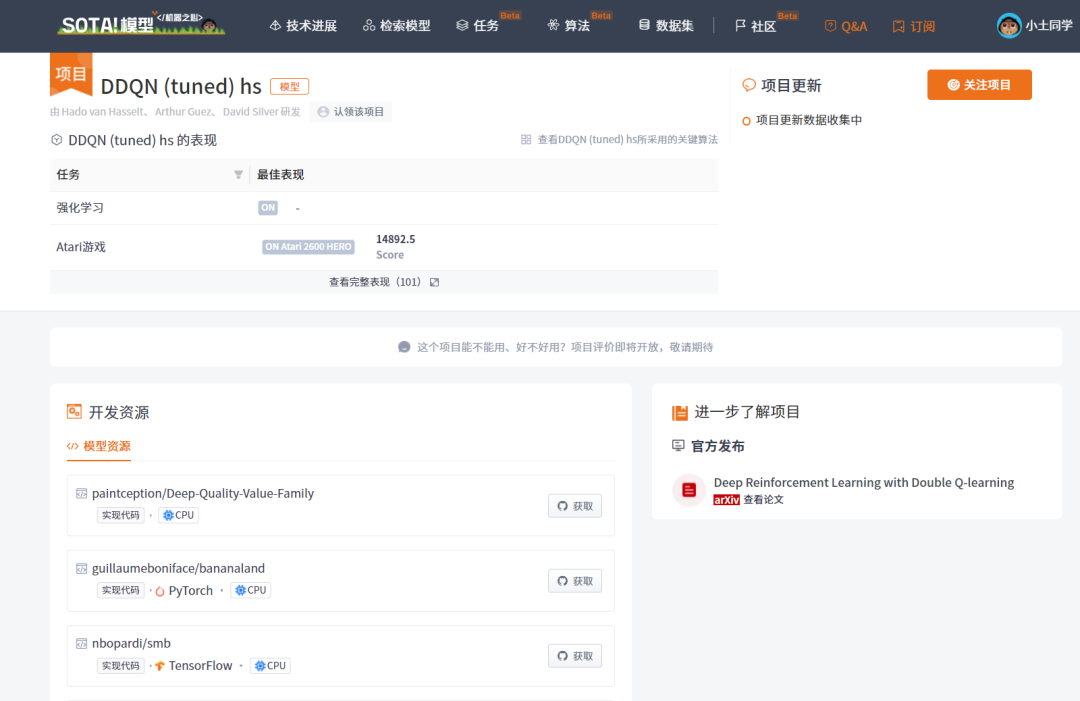Click 认领该项目 button
Image resolution: width=1080 pixels, height=701 pixels.
(351, 112)
